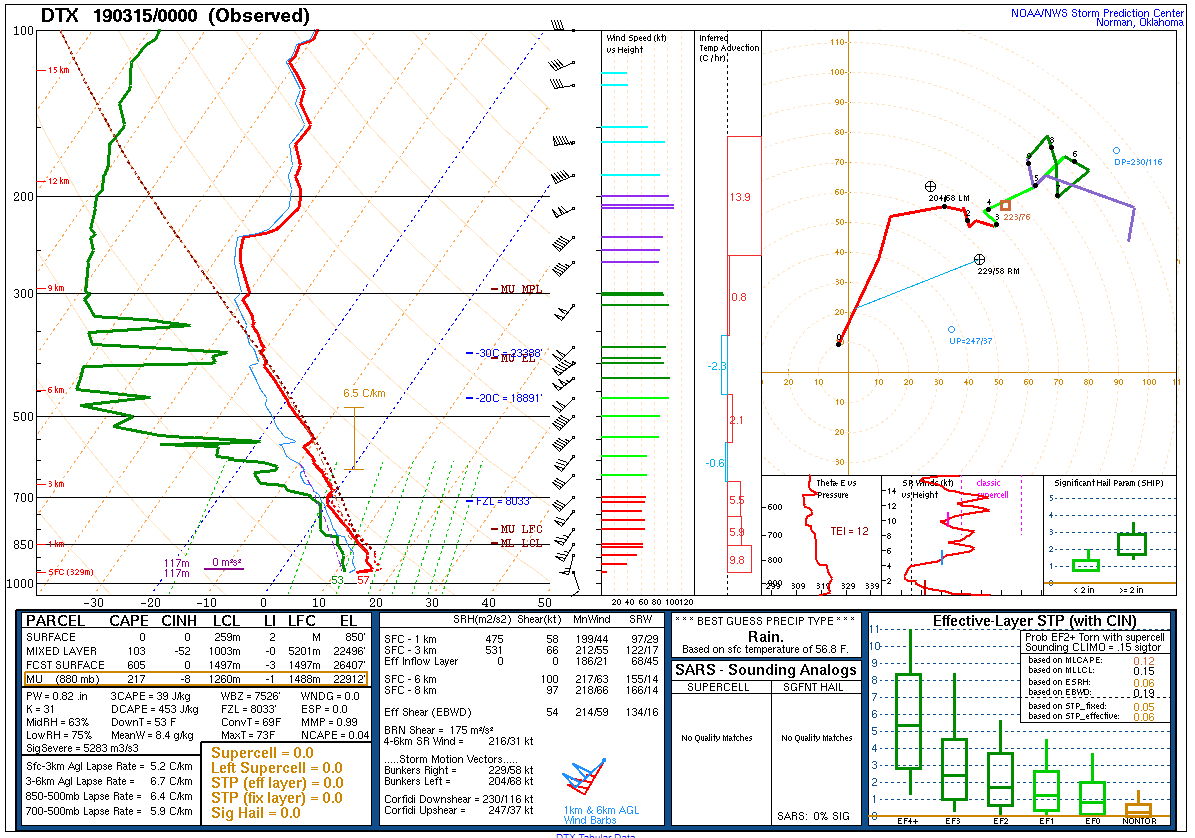Click 700-500mb Lapse Rate row
Screen dimensions: 1195x838
(109, 811)
